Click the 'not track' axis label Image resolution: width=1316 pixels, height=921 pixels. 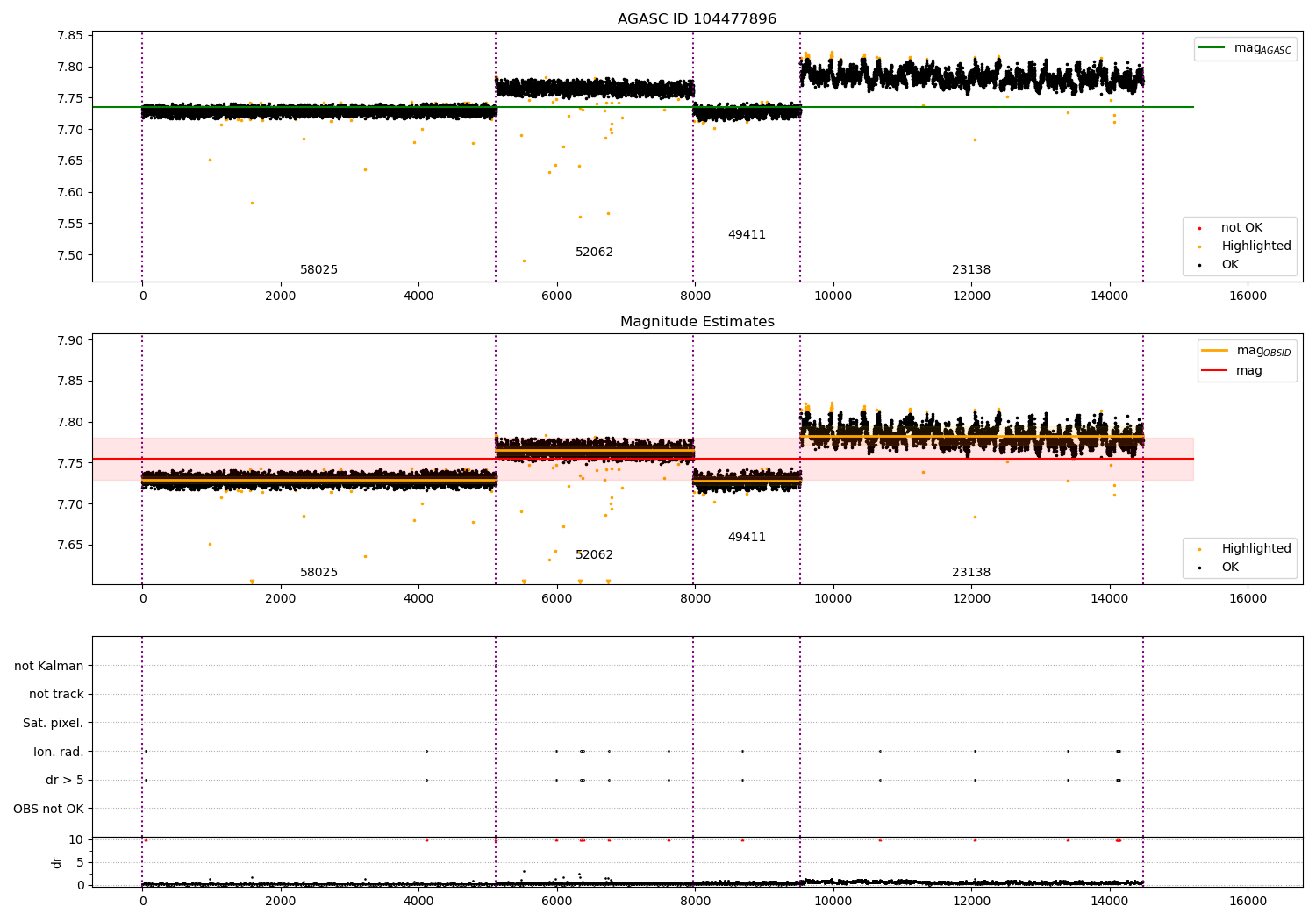(56, 695)
